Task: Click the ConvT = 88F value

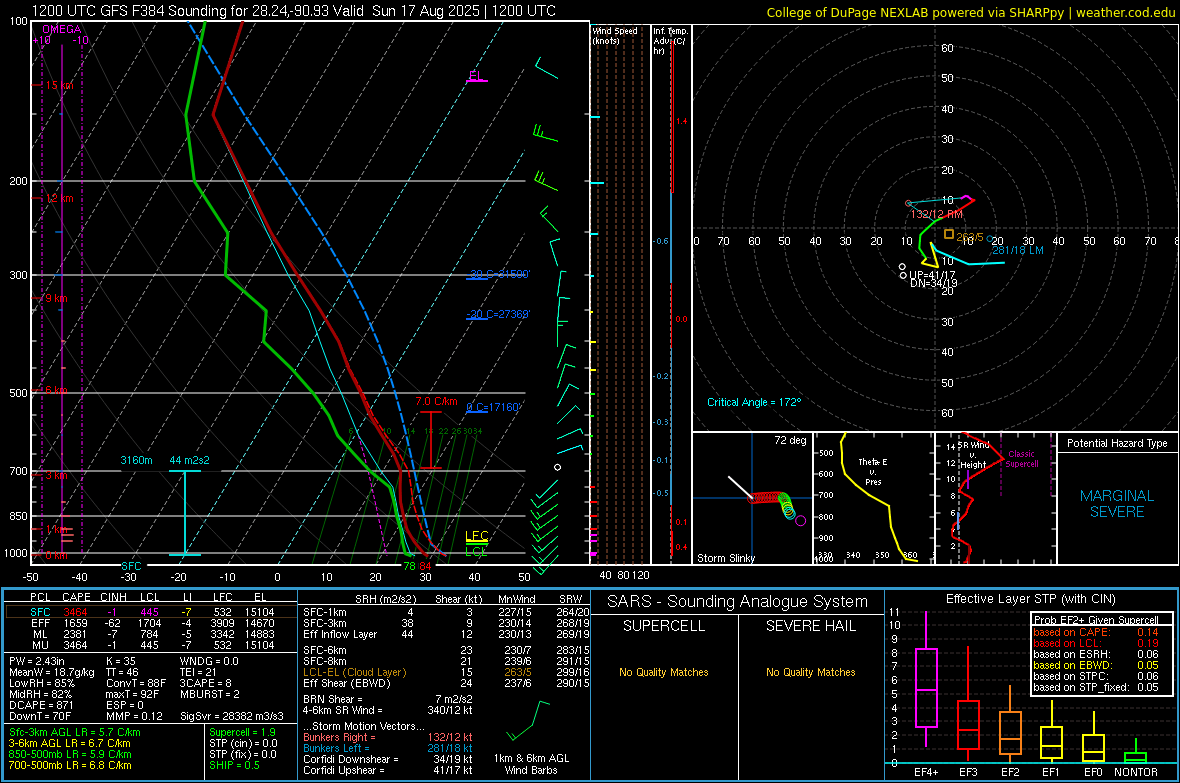Action: tap(136, 683)
